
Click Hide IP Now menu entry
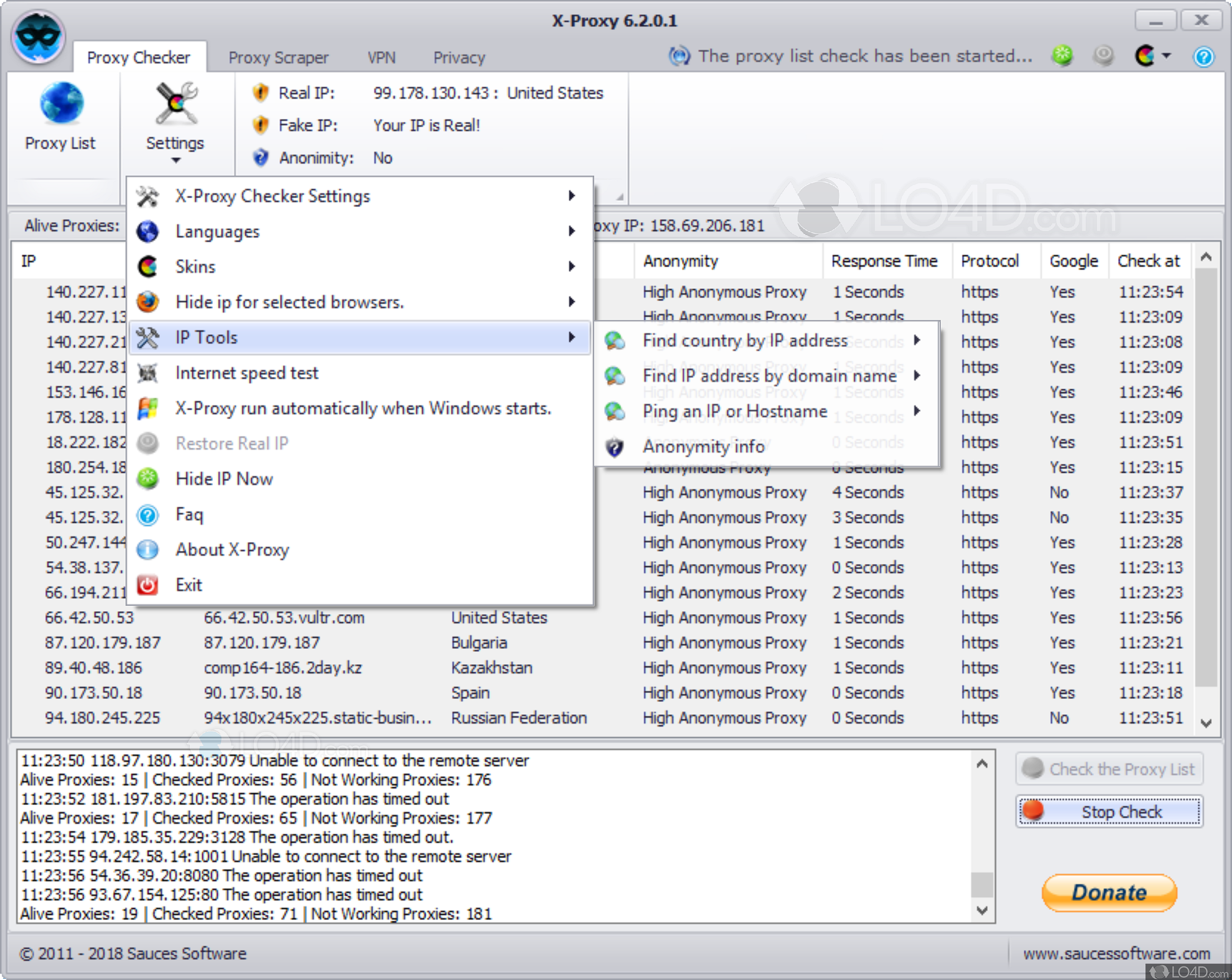pyautogui.click(x=224, y=479)
